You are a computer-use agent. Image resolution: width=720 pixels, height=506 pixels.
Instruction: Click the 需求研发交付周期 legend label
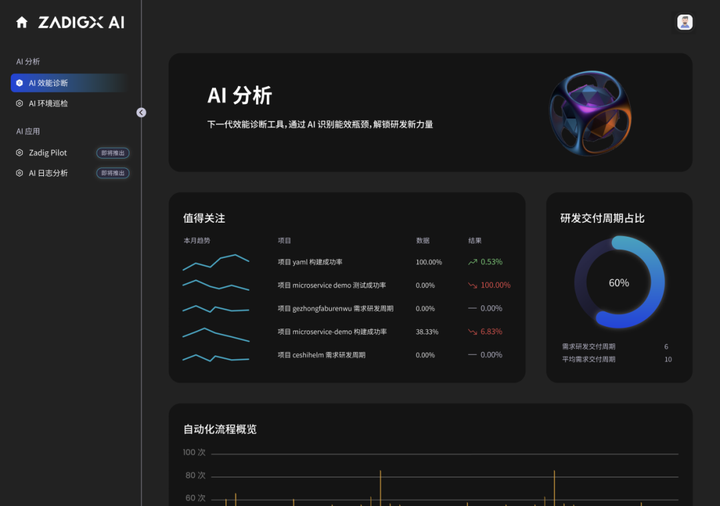click(589, 347)
